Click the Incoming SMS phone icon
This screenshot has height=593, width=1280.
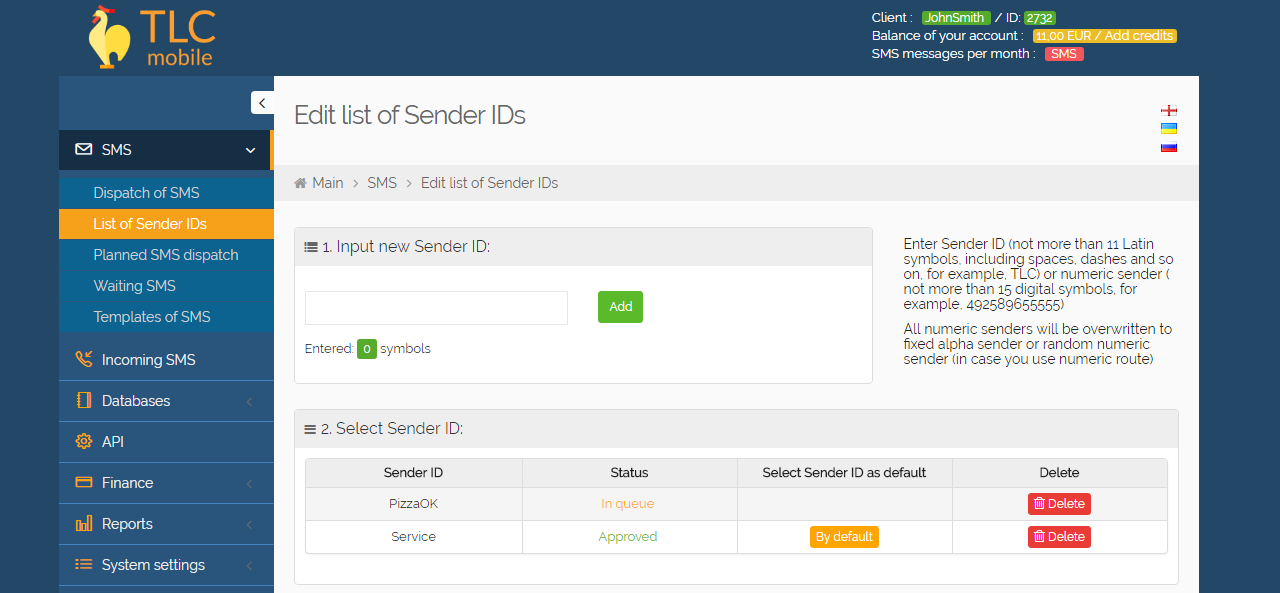[x=84, y=360]
